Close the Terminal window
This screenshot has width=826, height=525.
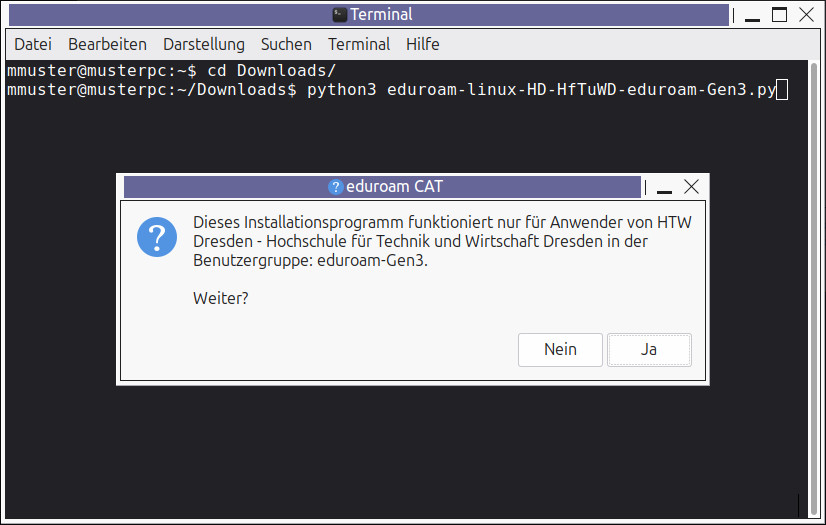[807, 15]
